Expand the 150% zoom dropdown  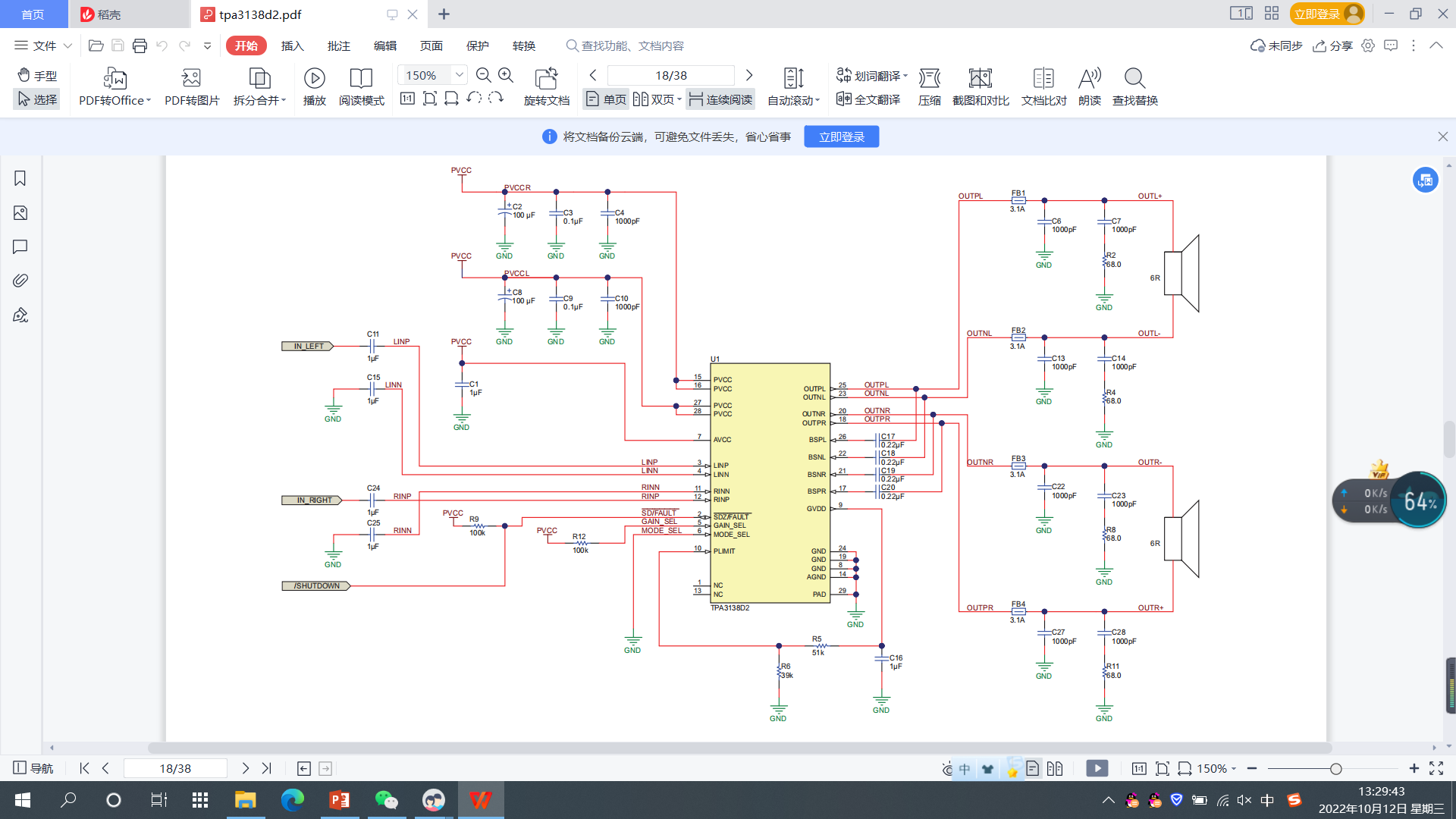[x=459, y=75]
